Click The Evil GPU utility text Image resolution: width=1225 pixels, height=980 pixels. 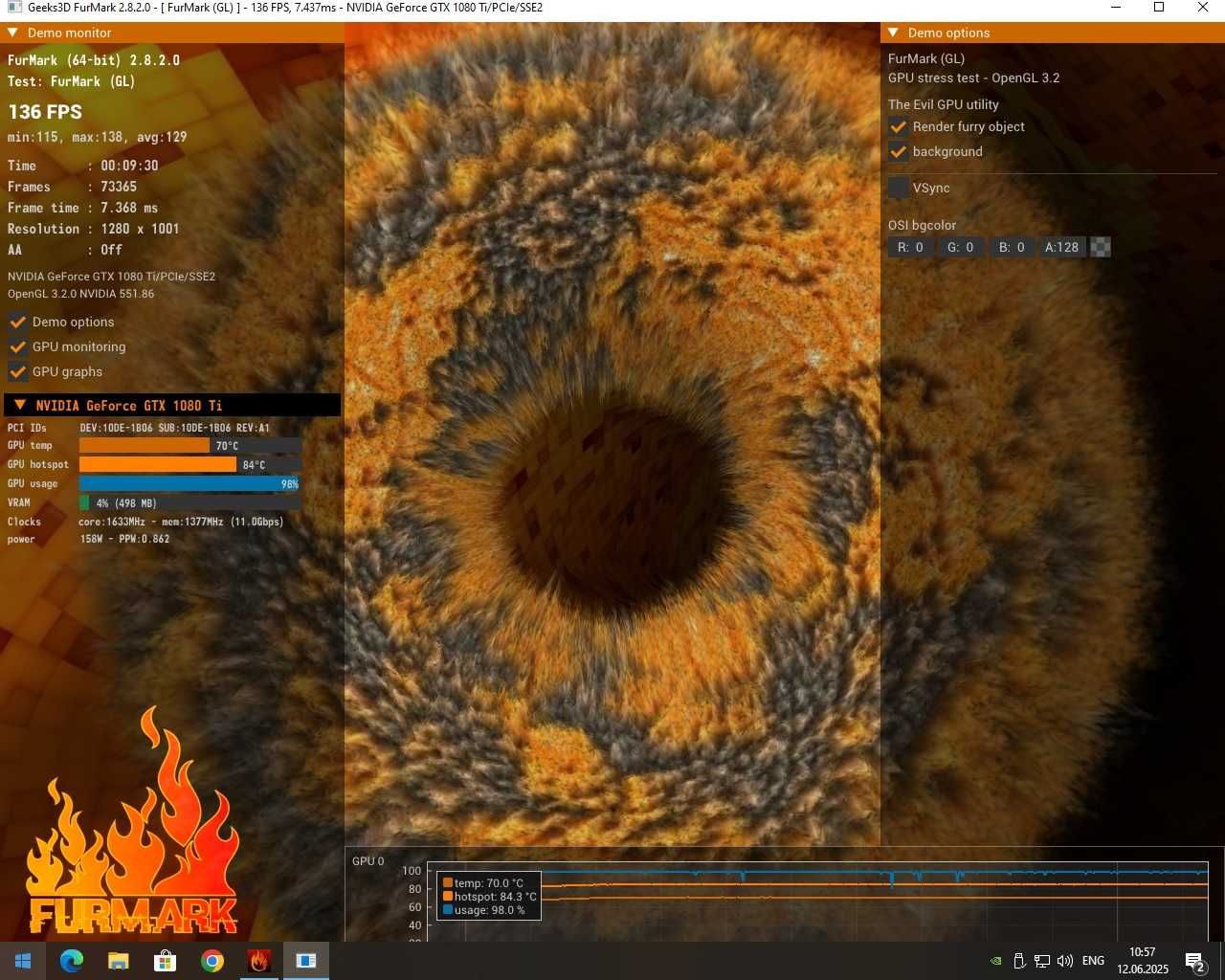point(943,104)
